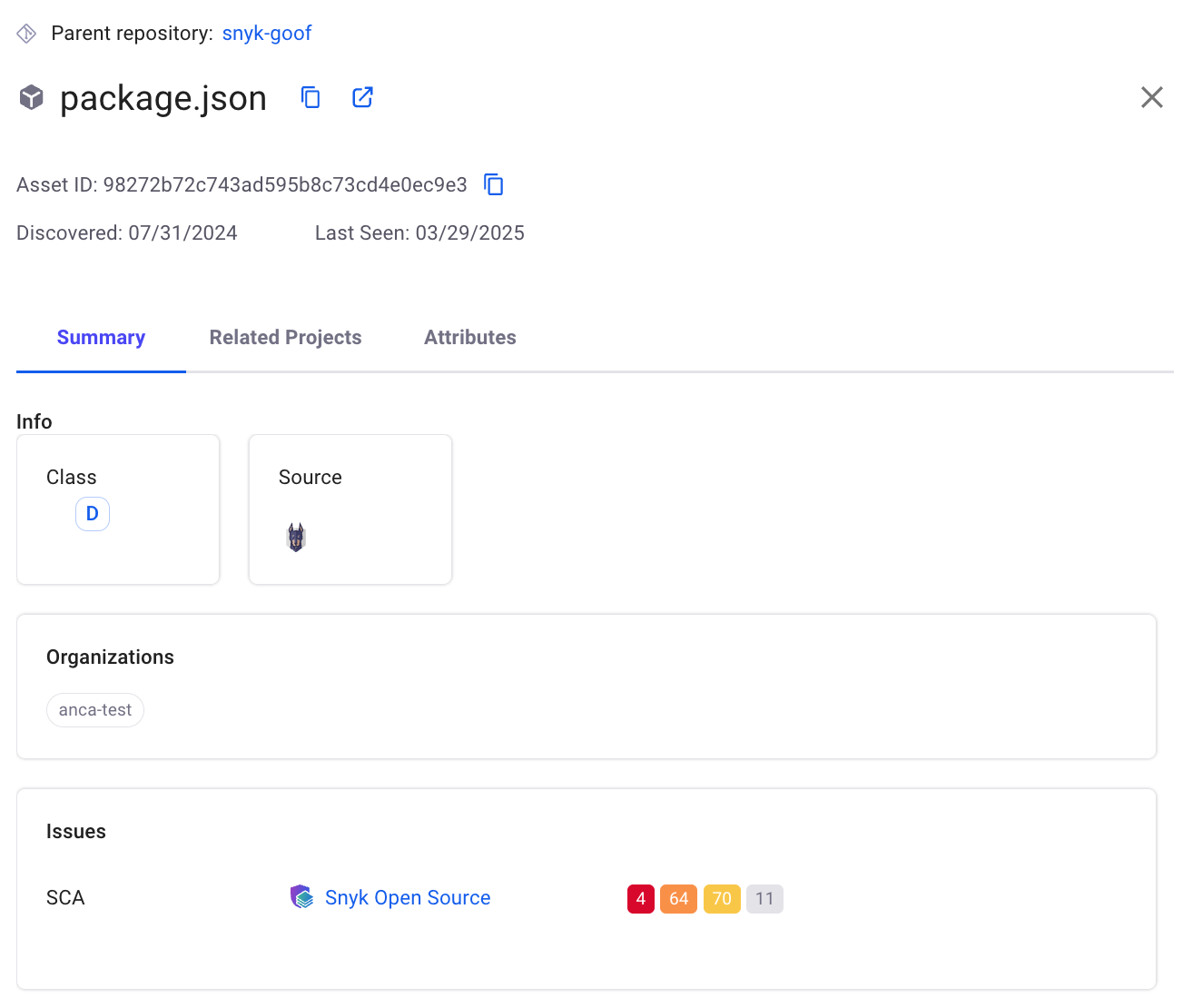Click the repository icon next to Parent repository
The width and height of the screenshot is (1193, 1008).
25,33
